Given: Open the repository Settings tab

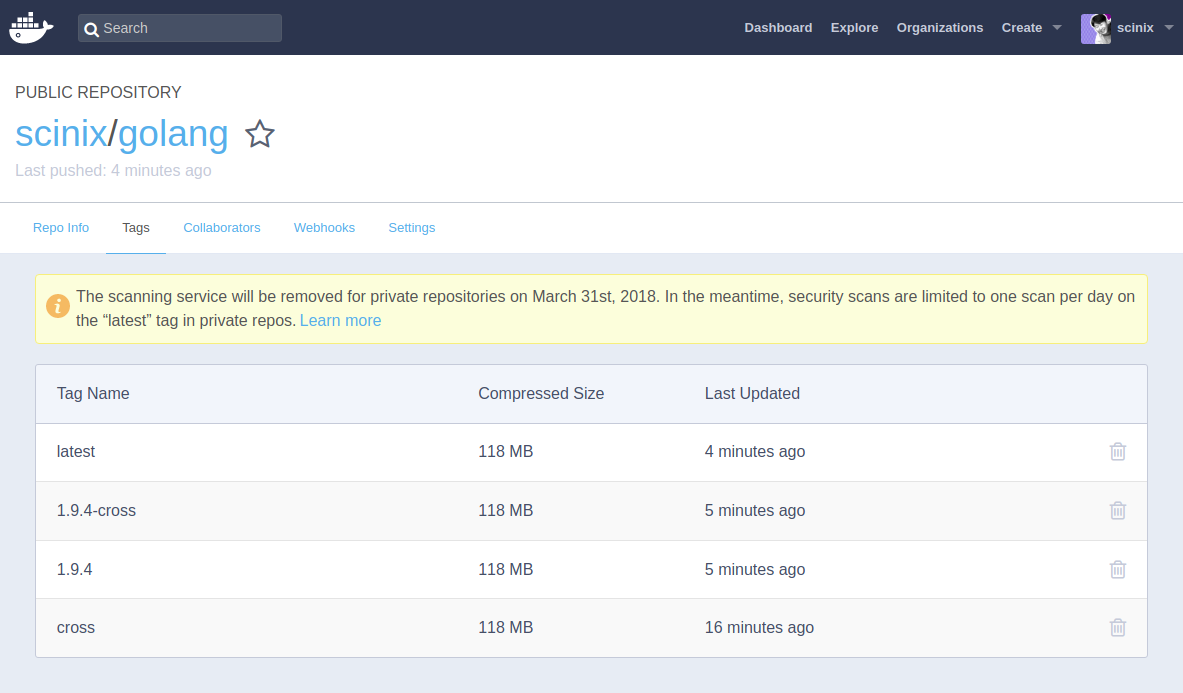Looking at the screenshot, I should point(412,228).
